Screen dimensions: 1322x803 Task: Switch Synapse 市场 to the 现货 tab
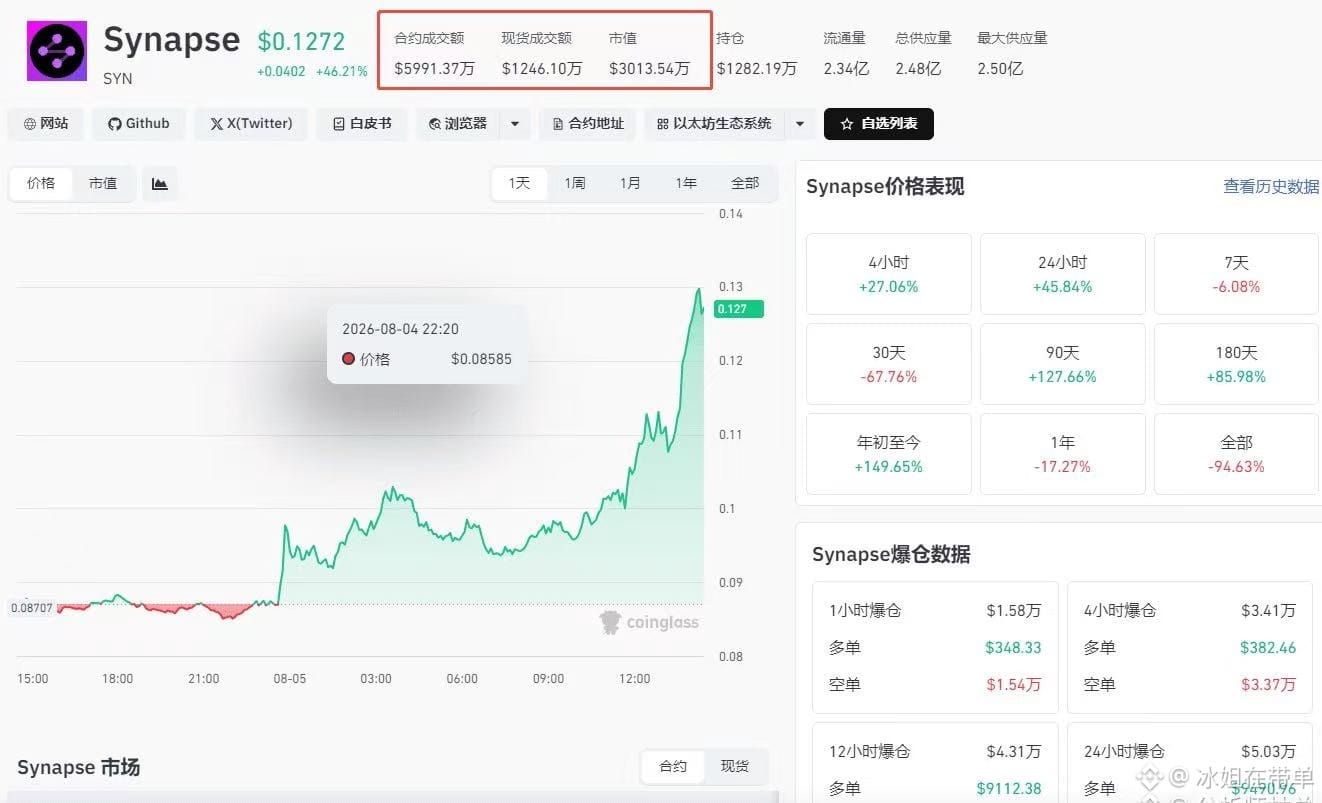coord(735,766)
